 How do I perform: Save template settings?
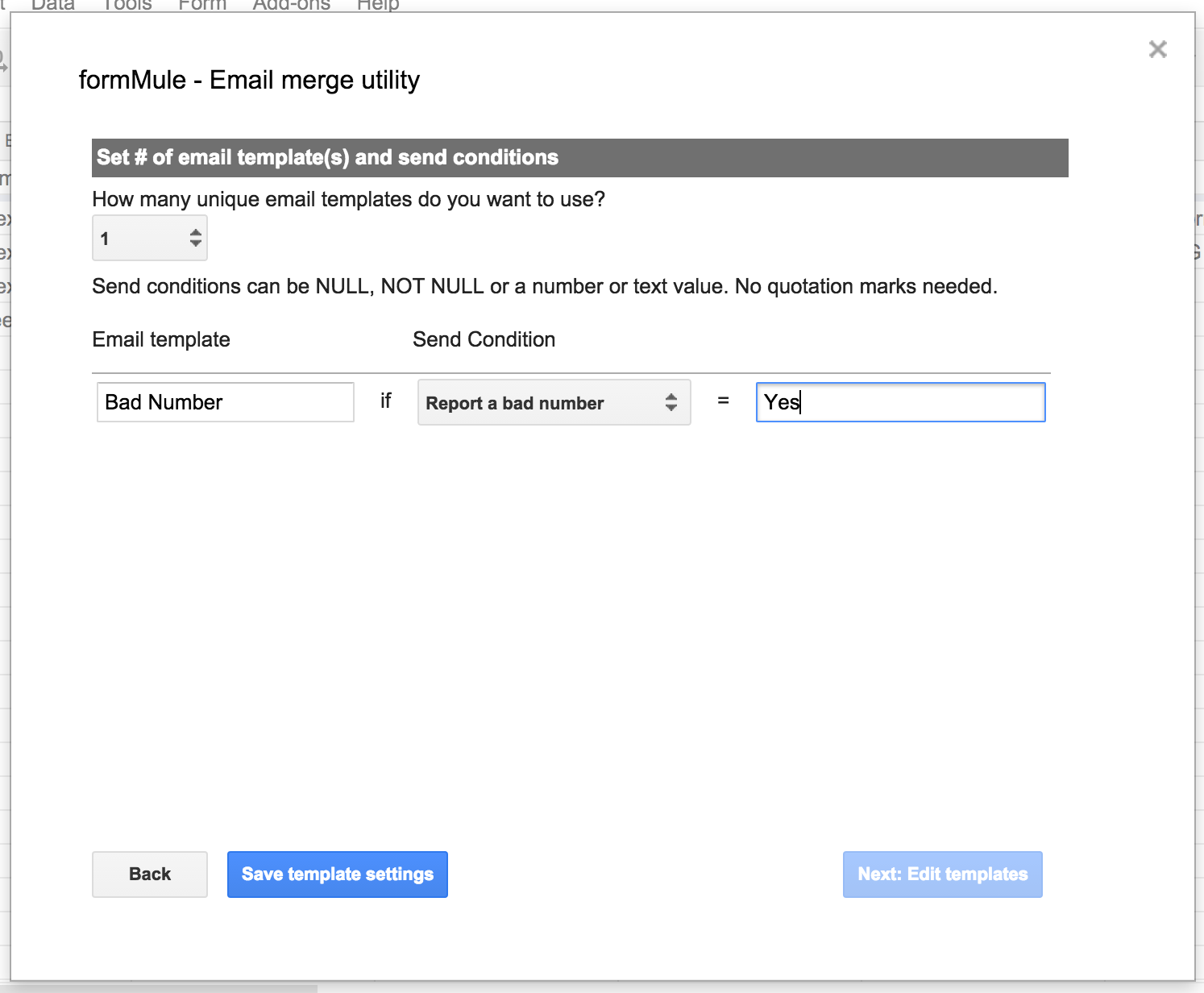tap(338, 875)
